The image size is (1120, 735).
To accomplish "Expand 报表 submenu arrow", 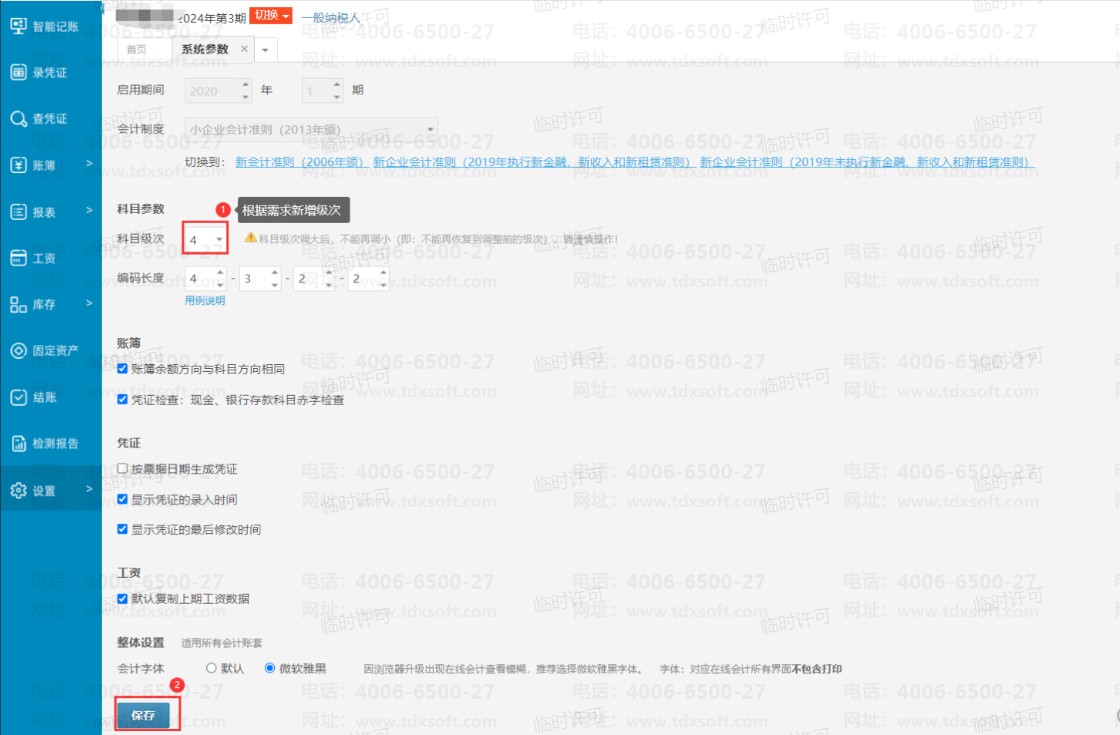I will click(x=89, y=210).
